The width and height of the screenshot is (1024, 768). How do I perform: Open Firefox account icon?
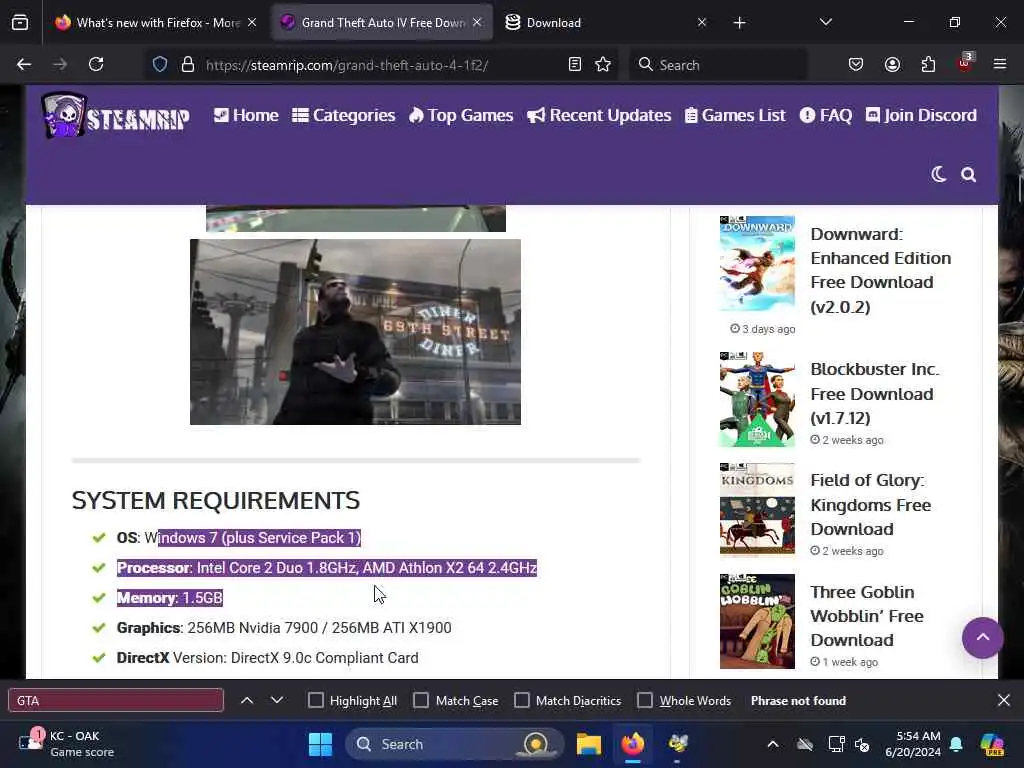click(892, 65)
